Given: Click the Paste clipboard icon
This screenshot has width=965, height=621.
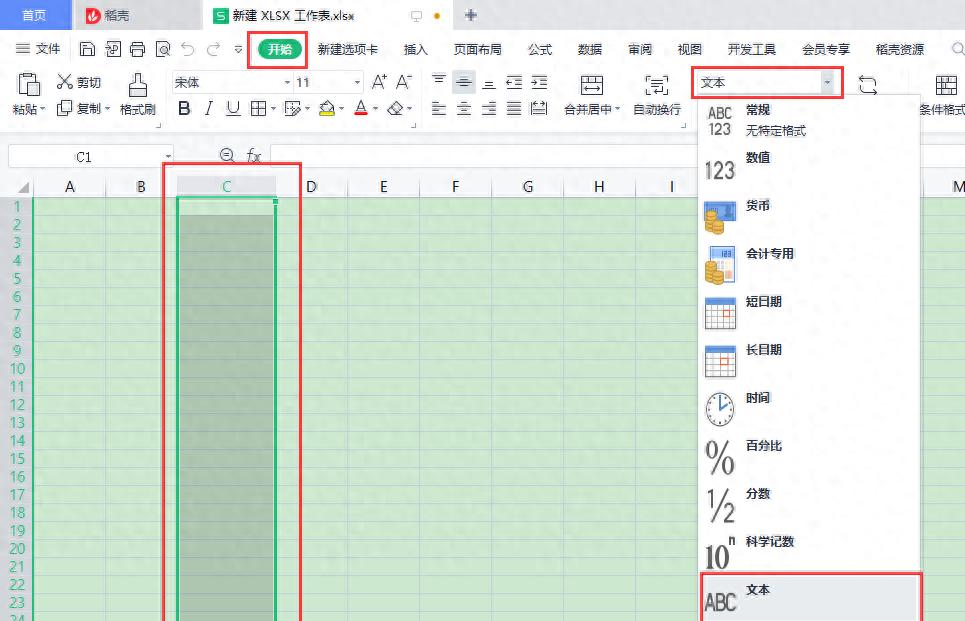Looking at the screenshot, I should 28,85.
